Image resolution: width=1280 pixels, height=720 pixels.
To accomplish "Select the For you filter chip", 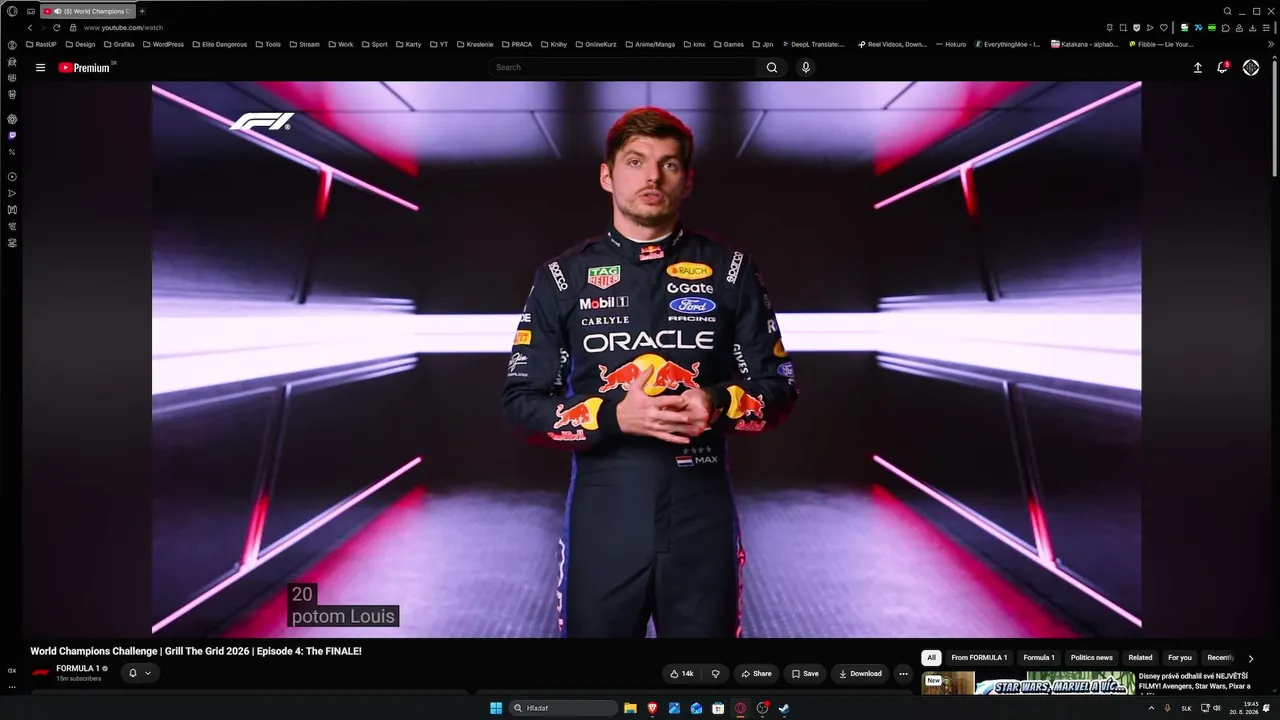I will [1180, 658].
